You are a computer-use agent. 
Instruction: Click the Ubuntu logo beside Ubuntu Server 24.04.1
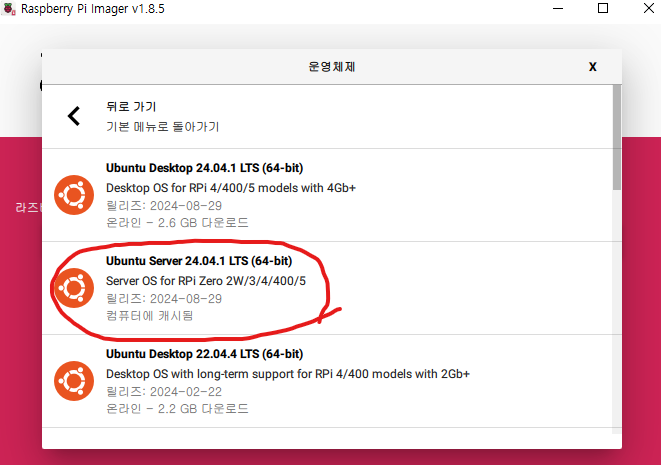tap(74, 288)
